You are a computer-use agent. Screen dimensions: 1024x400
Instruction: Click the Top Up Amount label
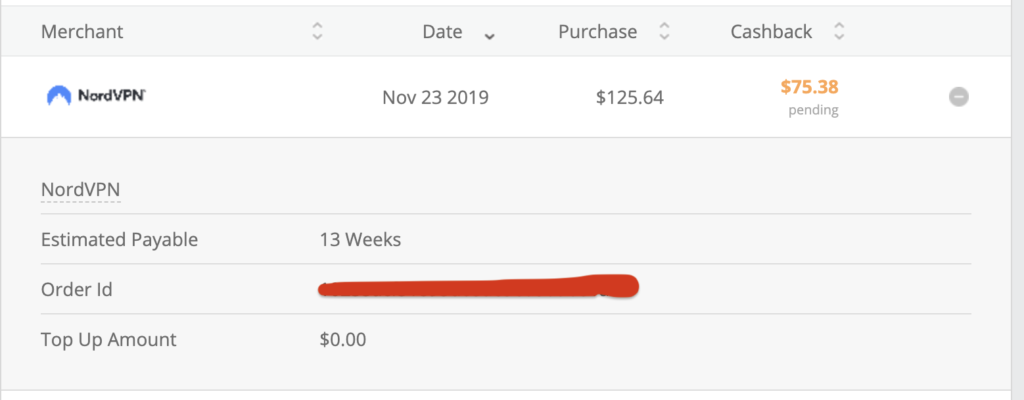[108, 339]
